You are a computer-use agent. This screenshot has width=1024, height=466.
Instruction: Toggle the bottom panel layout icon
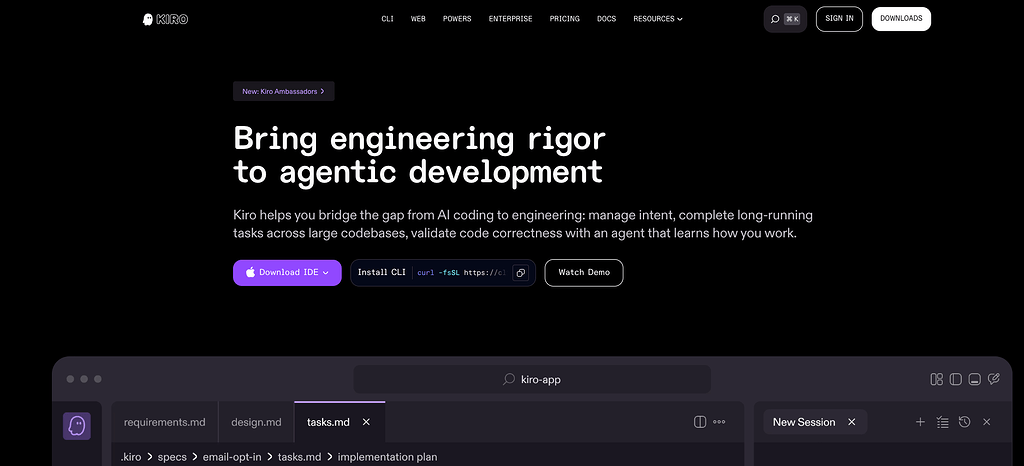(x=974, y=379)
